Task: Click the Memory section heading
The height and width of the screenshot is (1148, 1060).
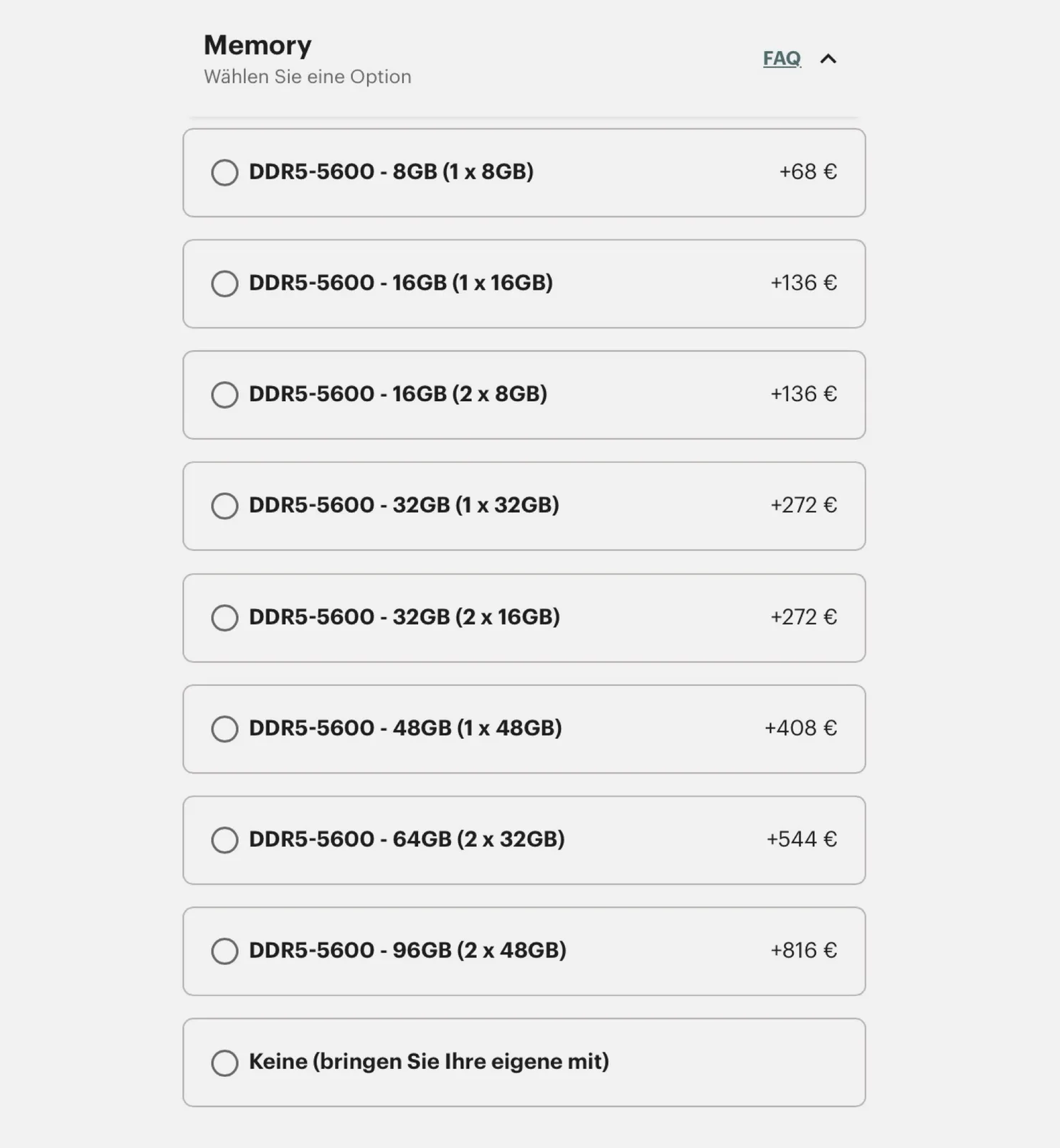Action: click(x=257, y=45)
